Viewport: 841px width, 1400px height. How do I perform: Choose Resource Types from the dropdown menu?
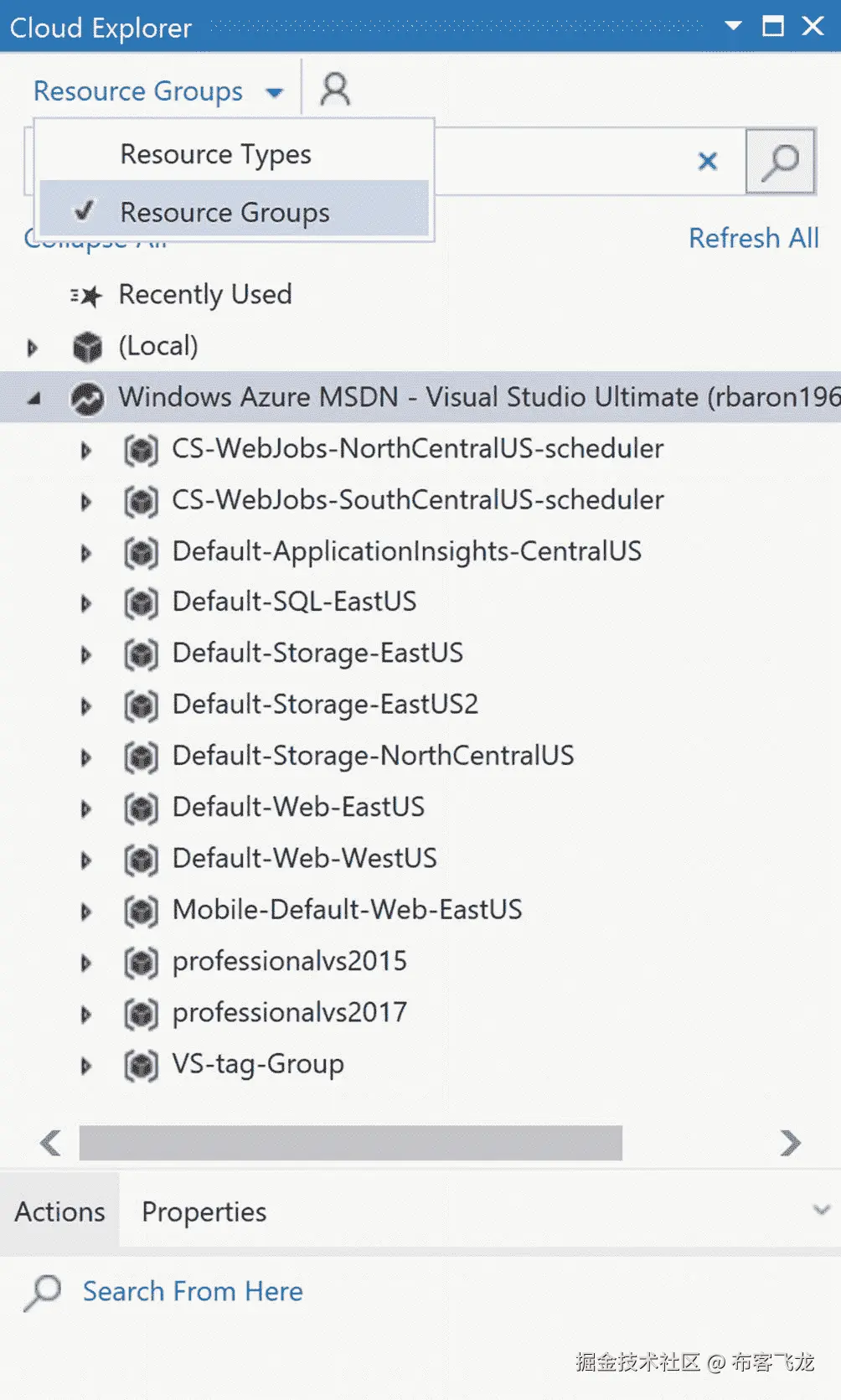tap(216, 154)
